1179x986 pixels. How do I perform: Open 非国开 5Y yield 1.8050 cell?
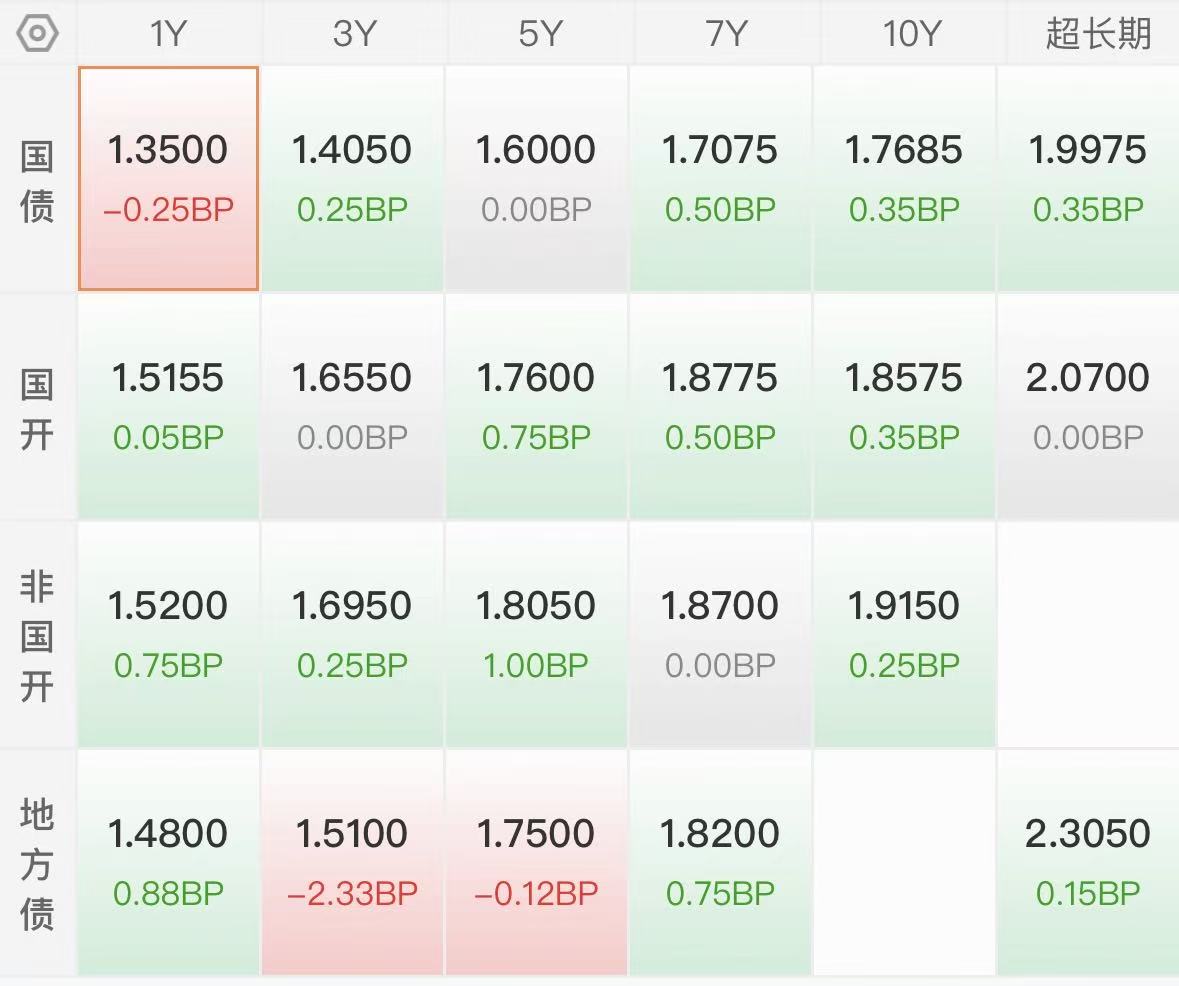coord(536,634)
